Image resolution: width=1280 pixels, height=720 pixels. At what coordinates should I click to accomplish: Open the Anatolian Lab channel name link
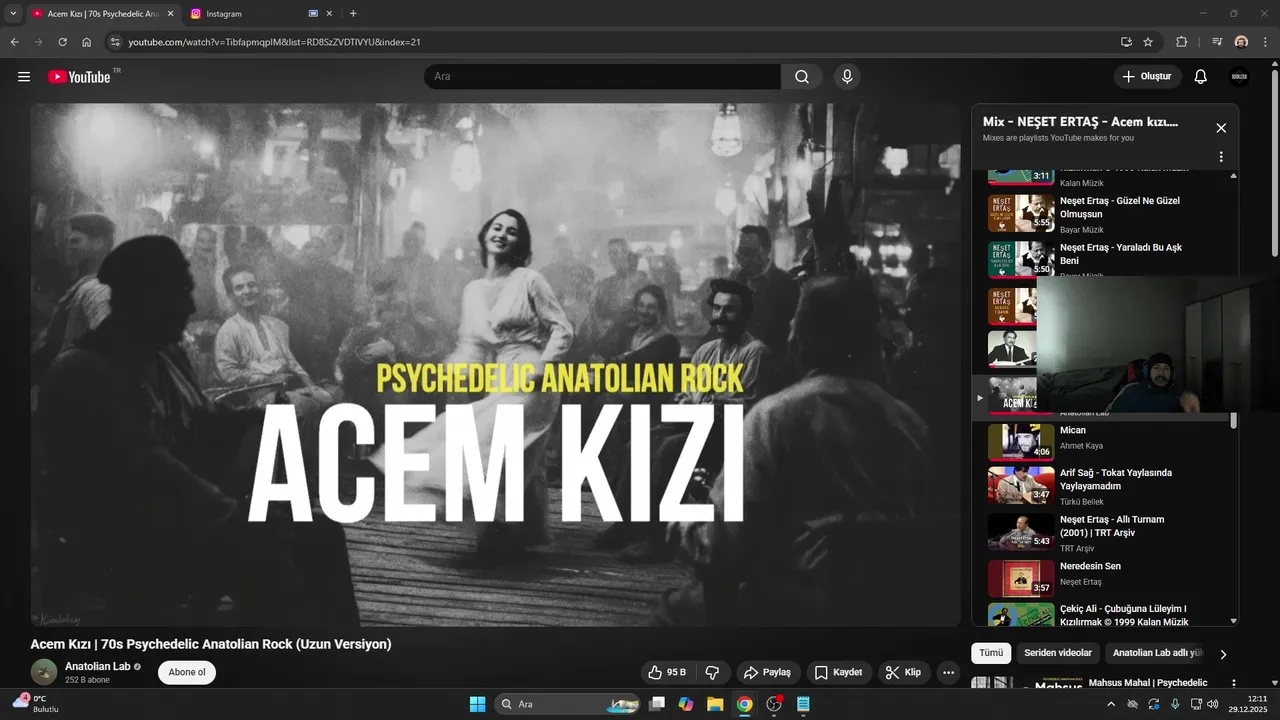pos(98,666)
